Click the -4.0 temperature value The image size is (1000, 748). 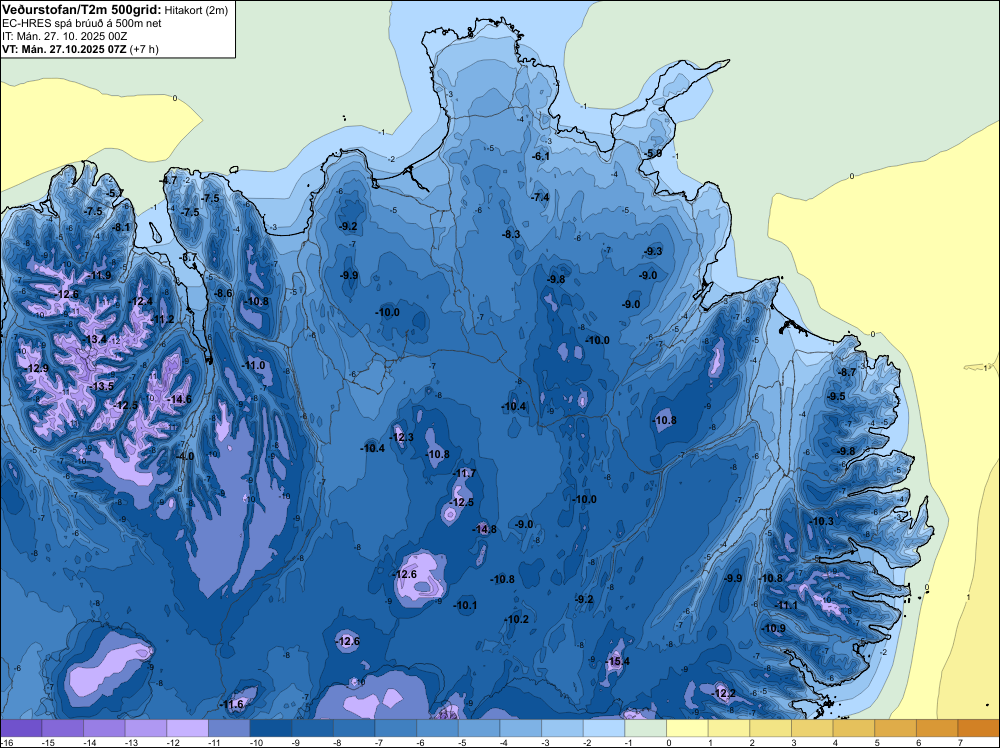pyautogui.click(x=185, y=457)
